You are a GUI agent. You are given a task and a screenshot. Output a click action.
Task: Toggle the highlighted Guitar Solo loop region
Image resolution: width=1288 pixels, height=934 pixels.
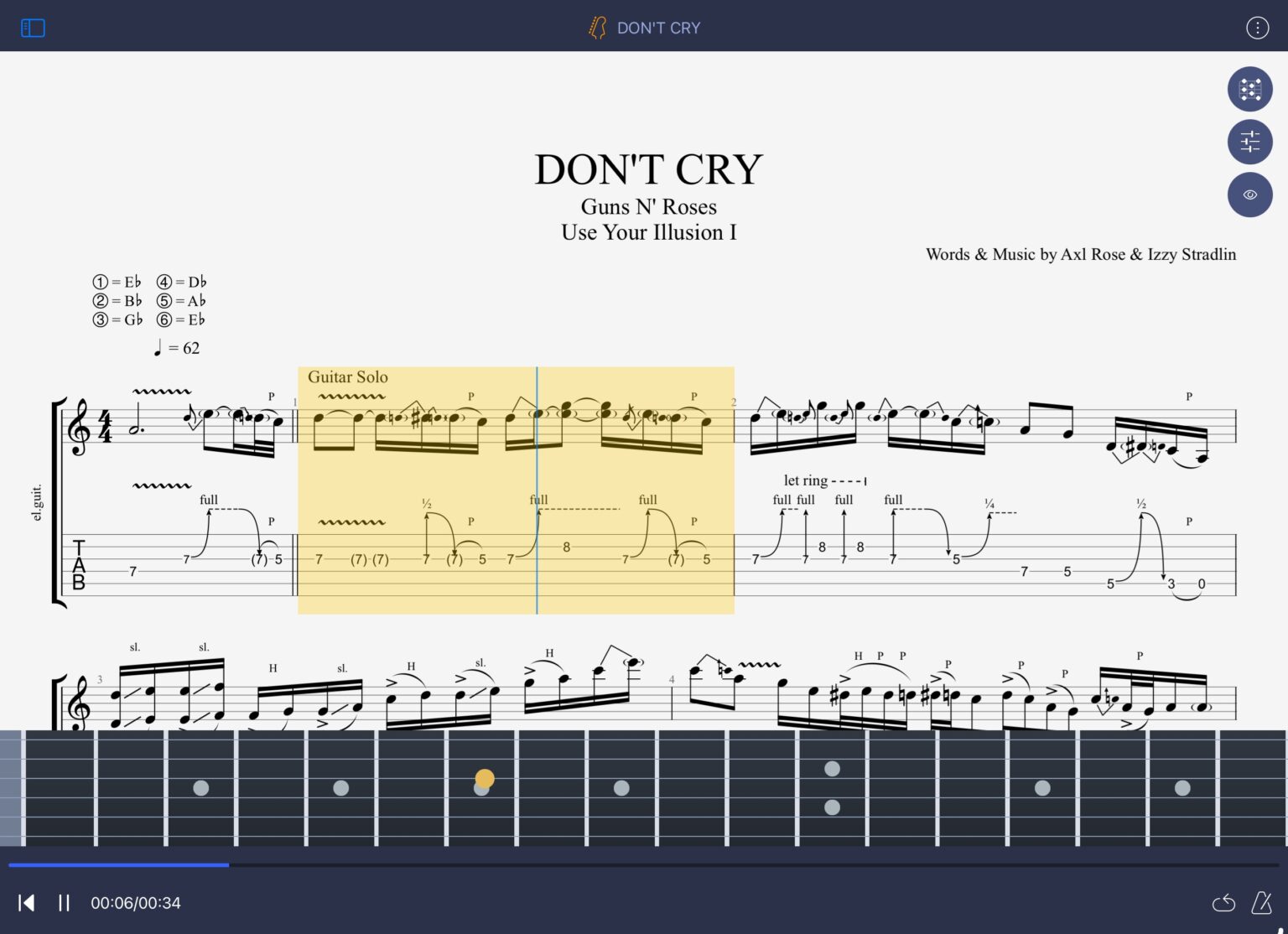tap(515, 490)
